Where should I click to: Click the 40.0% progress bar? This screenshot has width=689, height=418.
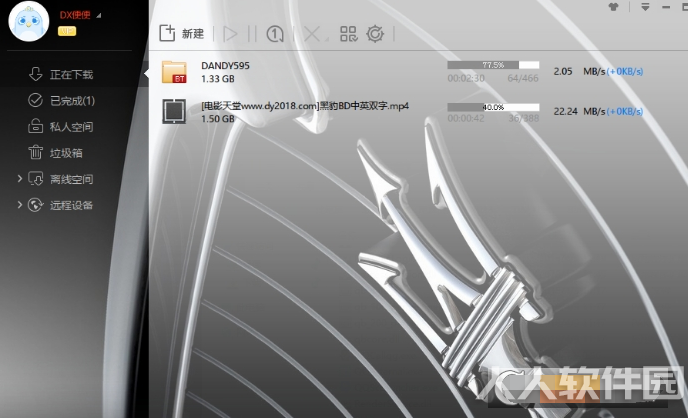point(493,107)
